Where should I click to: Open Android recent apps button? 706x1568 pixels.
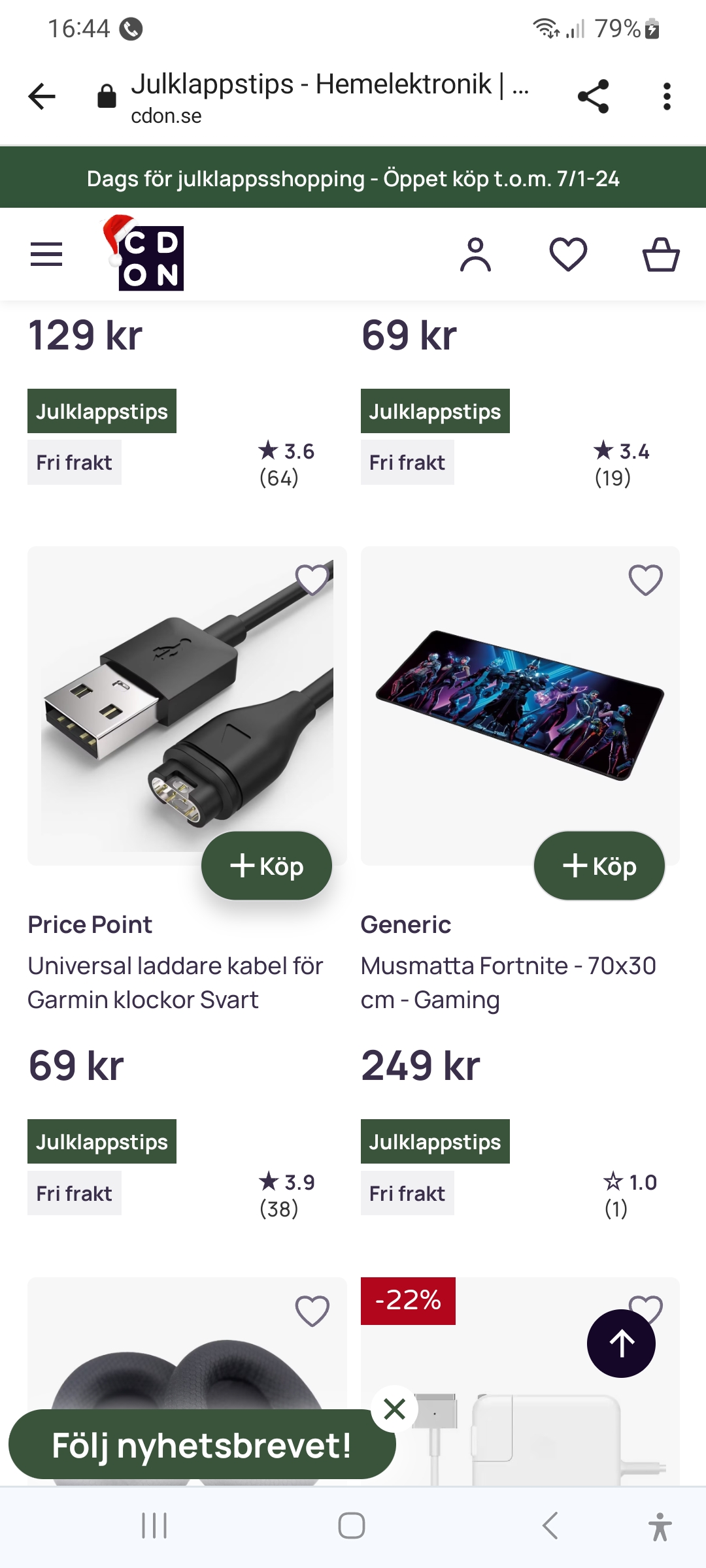tap(154, 1526)
